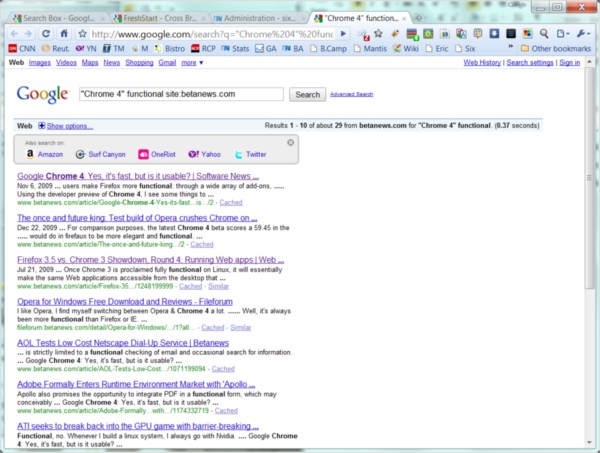The width and height of the screenshot is (600, 453).
Task: Open the Web History link
Action: (482, 63)
